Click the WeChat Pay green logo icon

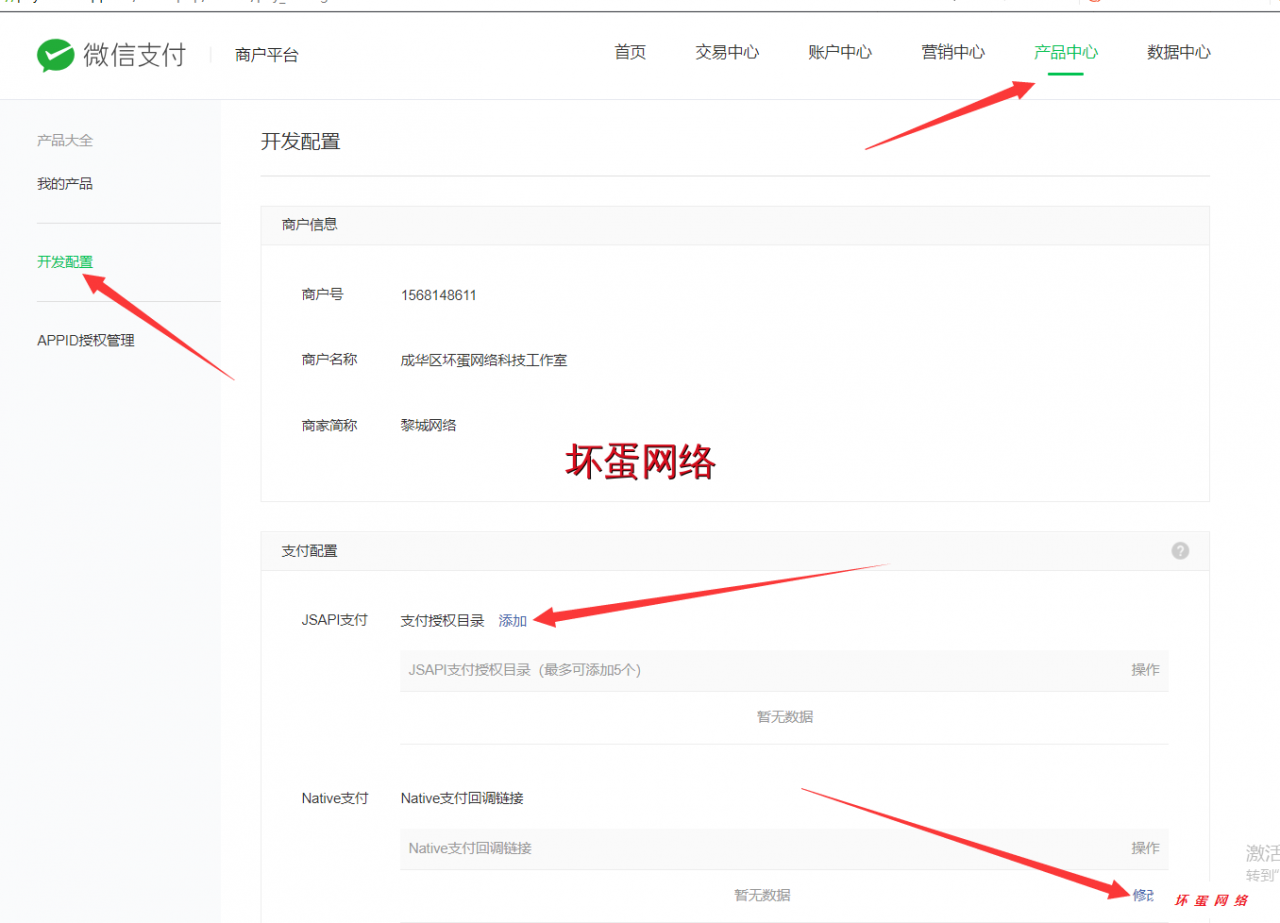56,55
